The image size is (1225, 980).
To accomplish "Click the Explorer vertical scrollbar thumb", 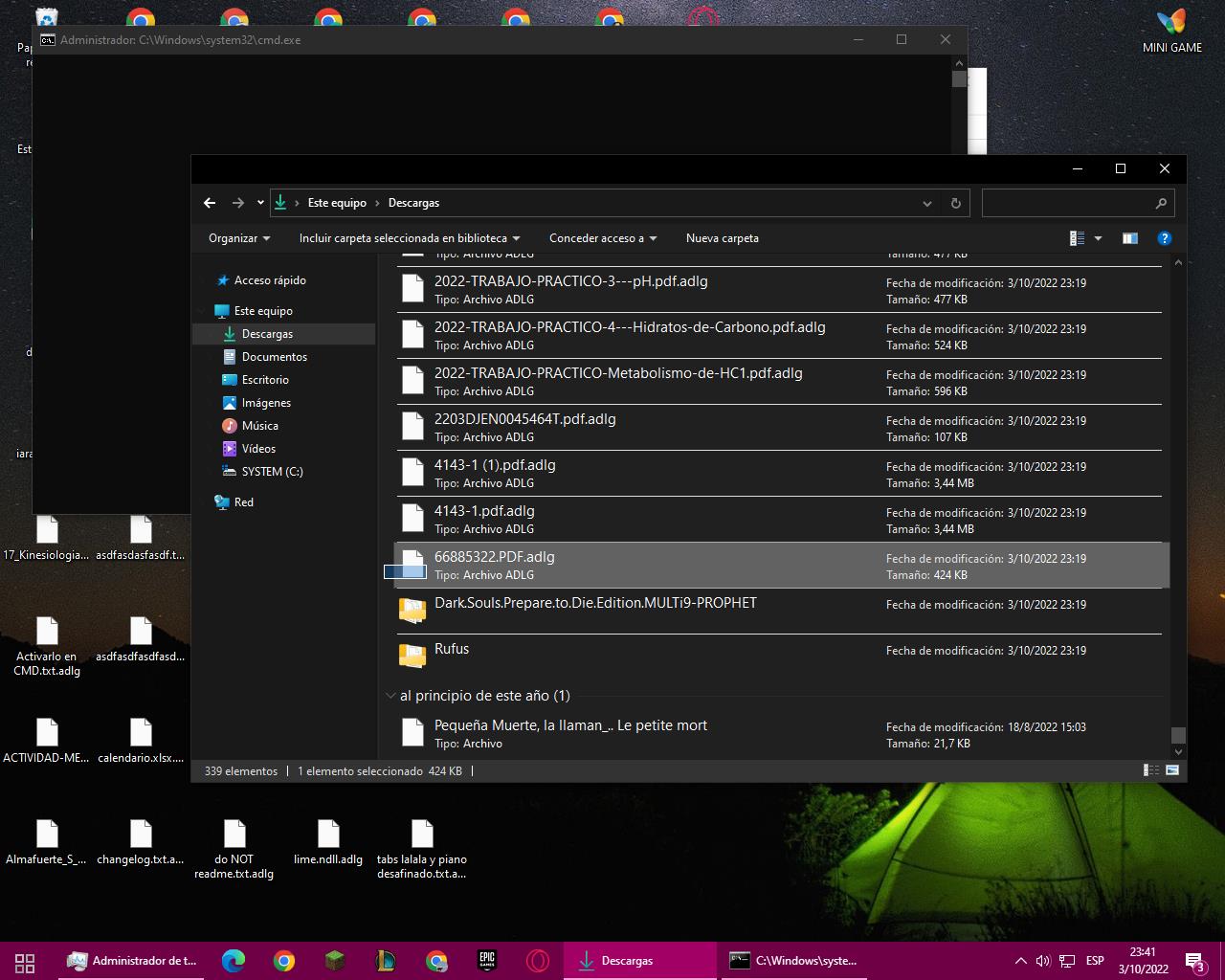I will pos(1178,735).
